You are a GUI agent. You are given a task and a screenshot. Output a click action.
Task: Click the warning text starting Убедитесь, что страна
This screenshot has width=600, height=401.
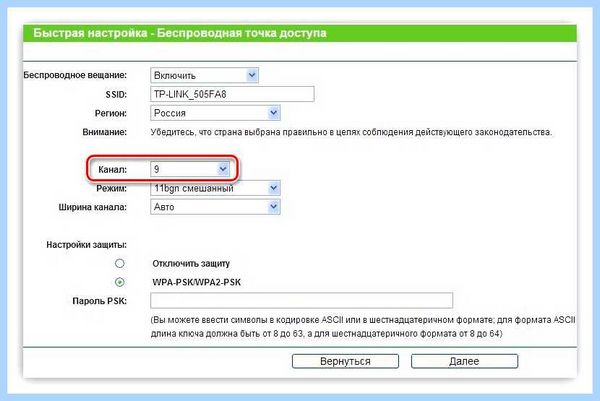(351, 132)
